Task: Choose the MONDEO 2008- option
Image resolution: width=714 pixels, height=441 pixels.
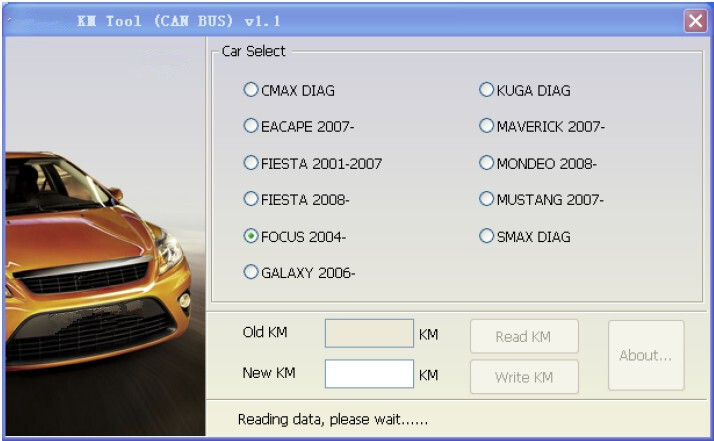Action: 487,163
